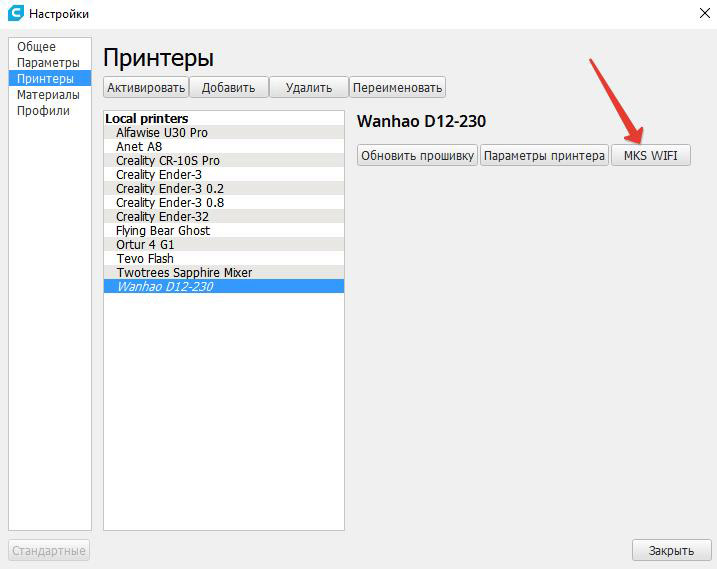Choose the Anet A8 printer
The image size is (717, 569).
[139, 146]
